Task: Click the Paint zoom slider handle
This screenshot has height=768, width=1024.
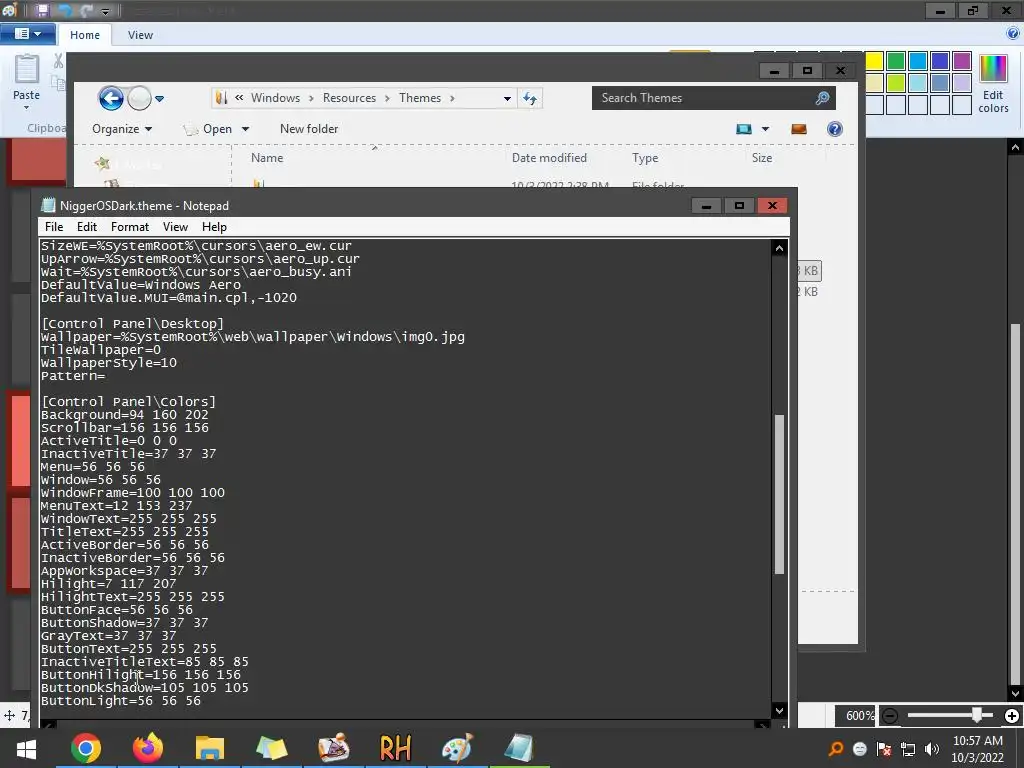Action: pos(978,716)
